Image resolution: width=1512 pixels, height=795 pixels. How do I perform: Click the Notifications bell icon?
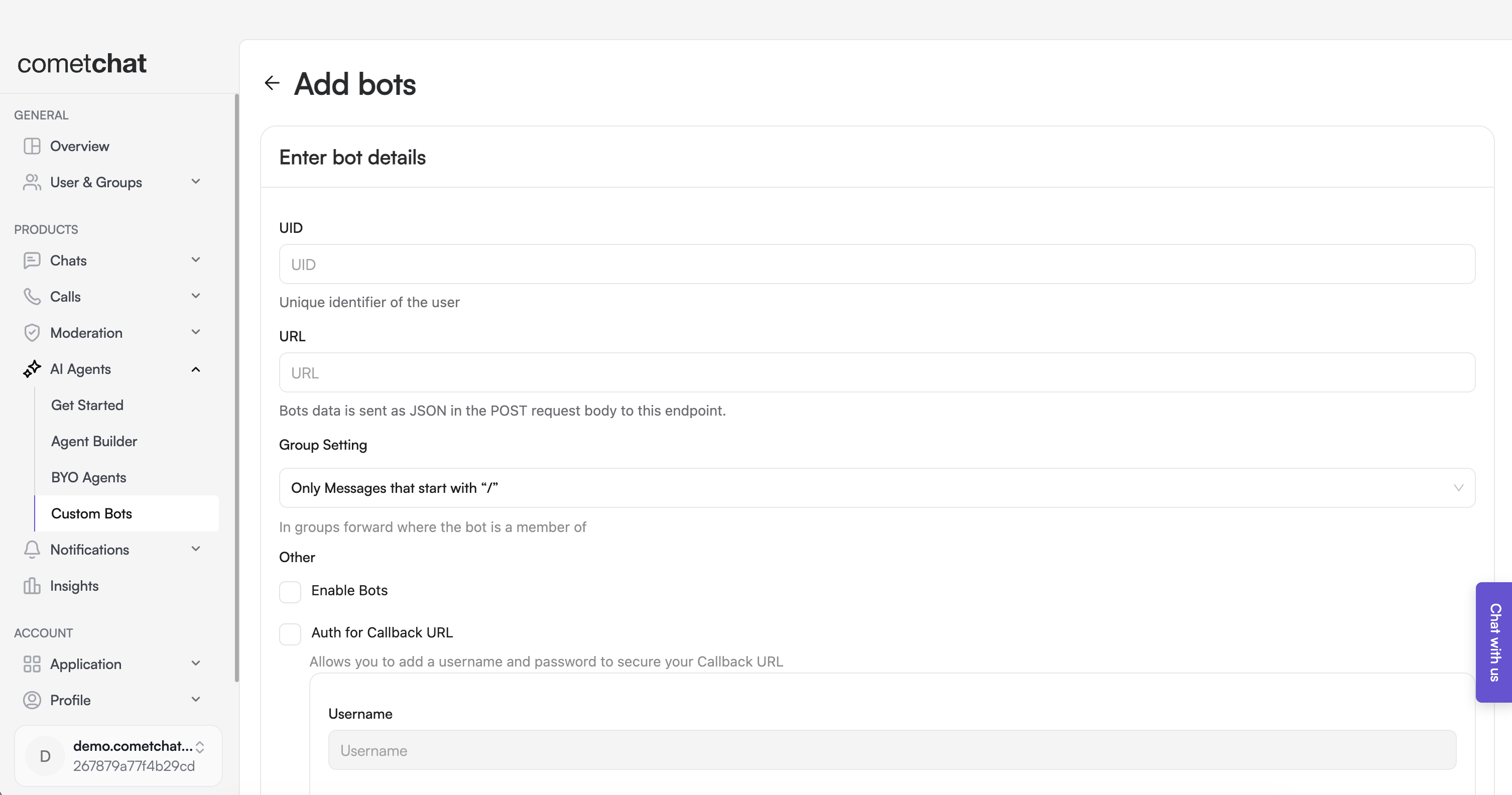click(x=32, y=550)
